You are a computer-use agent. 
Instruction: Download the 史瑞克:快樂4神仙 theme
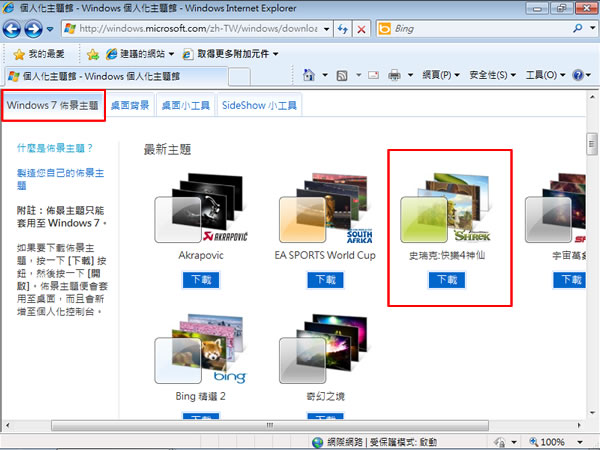447,280
